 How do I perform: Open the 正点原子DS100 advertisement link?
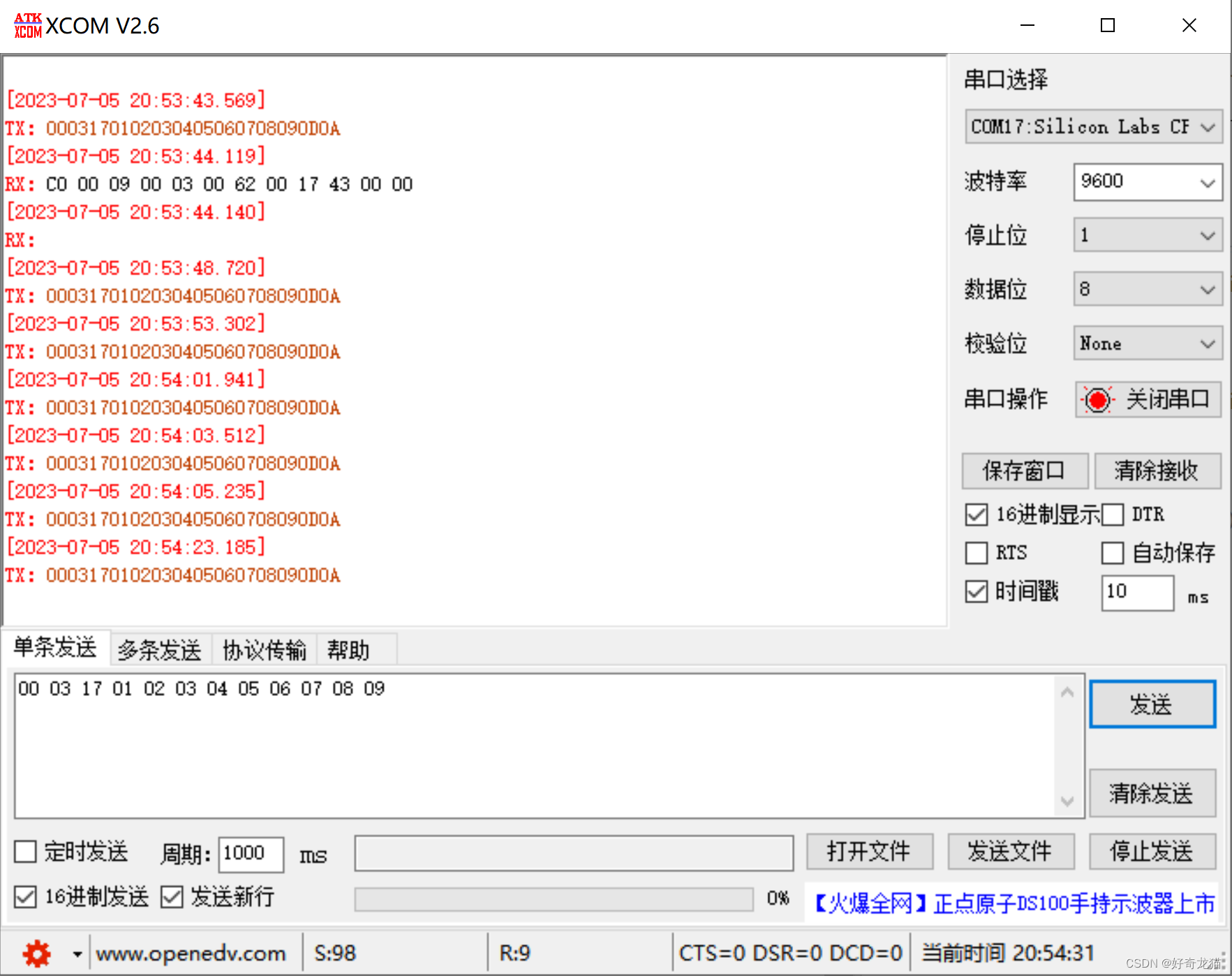coord(1015,903)
